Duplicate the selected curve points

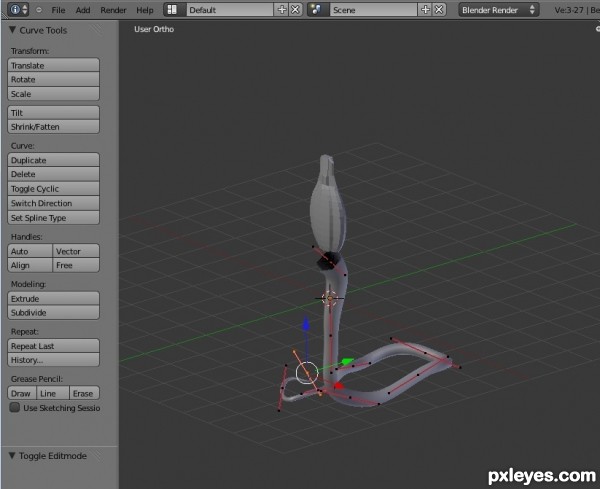(53, 160)
